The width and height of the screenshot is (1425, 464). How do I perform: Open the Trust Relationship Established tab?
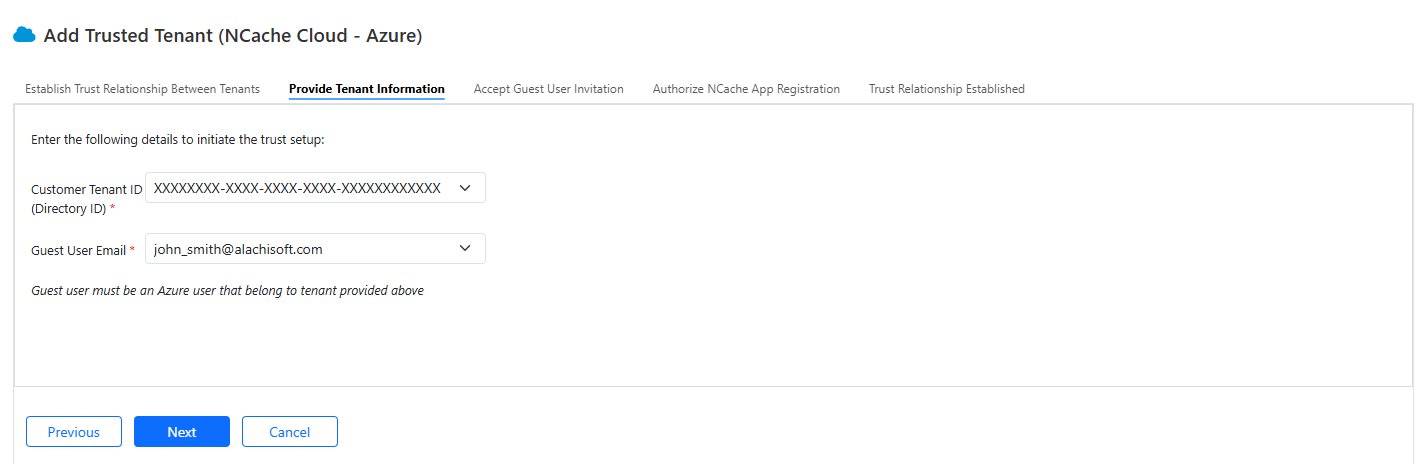point(947,89)
